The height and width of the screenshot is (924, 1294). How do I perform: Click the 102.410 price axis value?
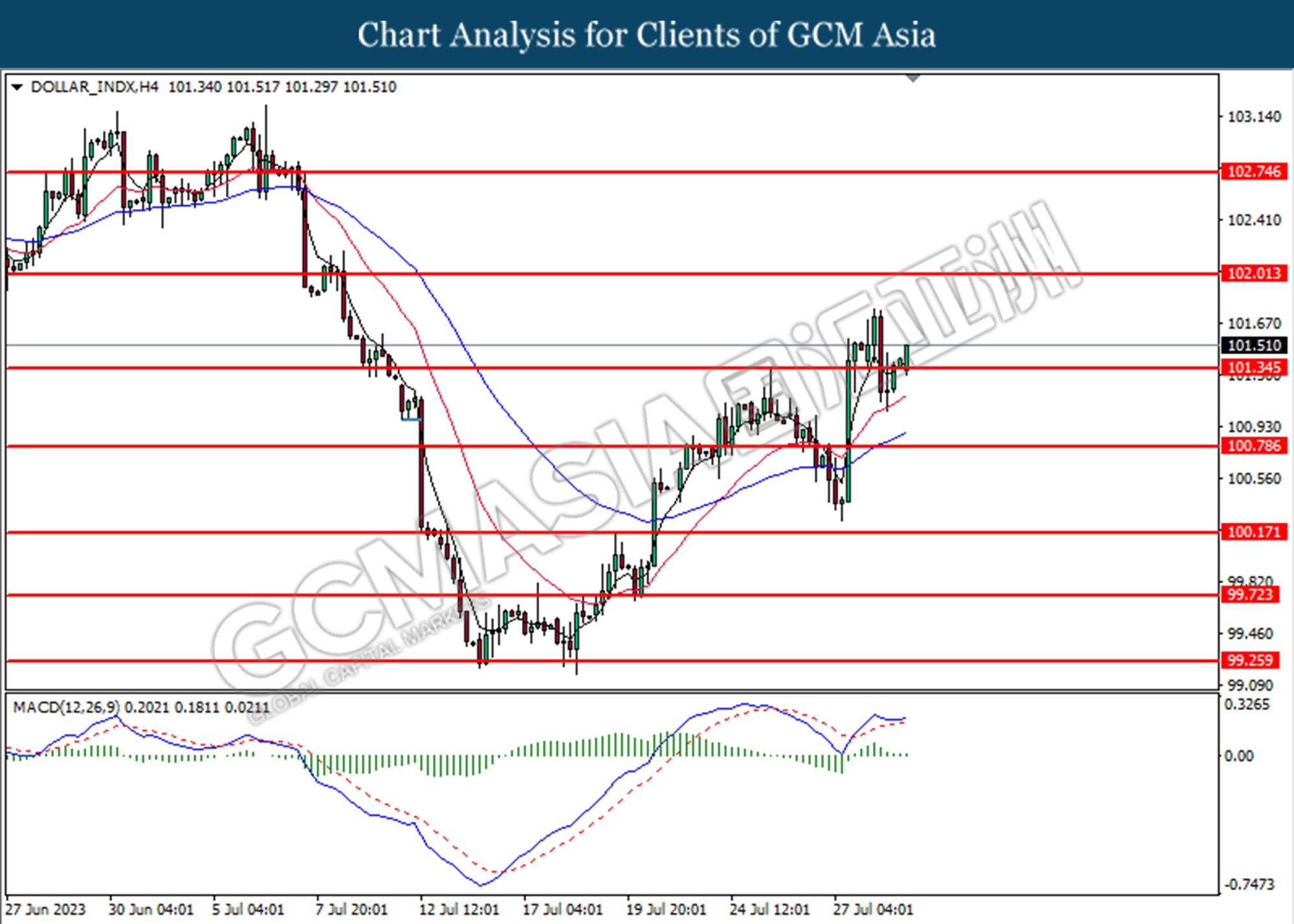click(1254, 220)
